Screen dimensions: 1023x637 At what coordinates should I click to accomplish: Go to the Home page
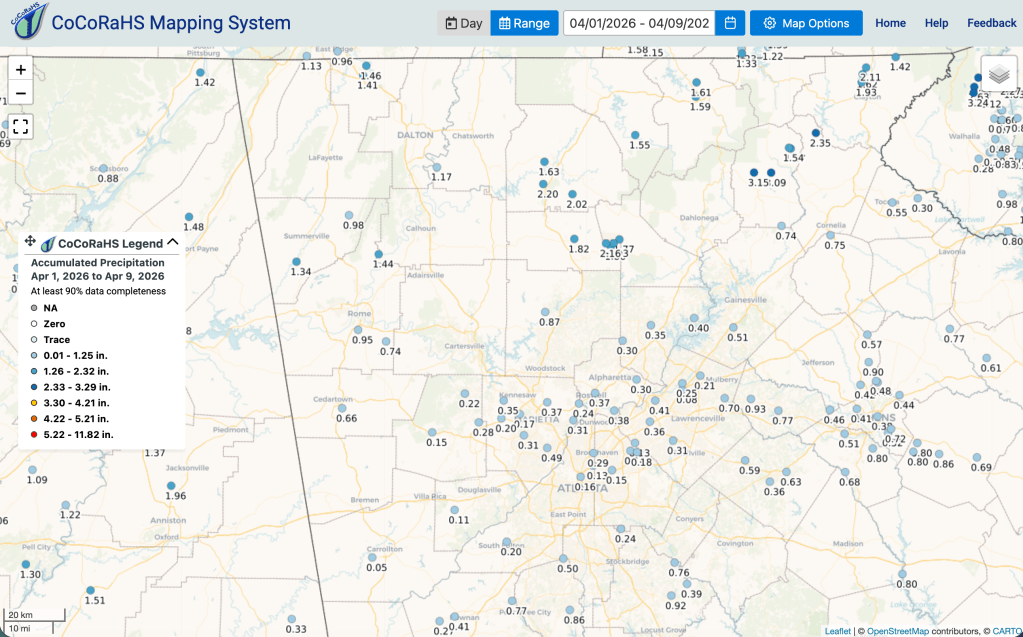pos(890,23)
